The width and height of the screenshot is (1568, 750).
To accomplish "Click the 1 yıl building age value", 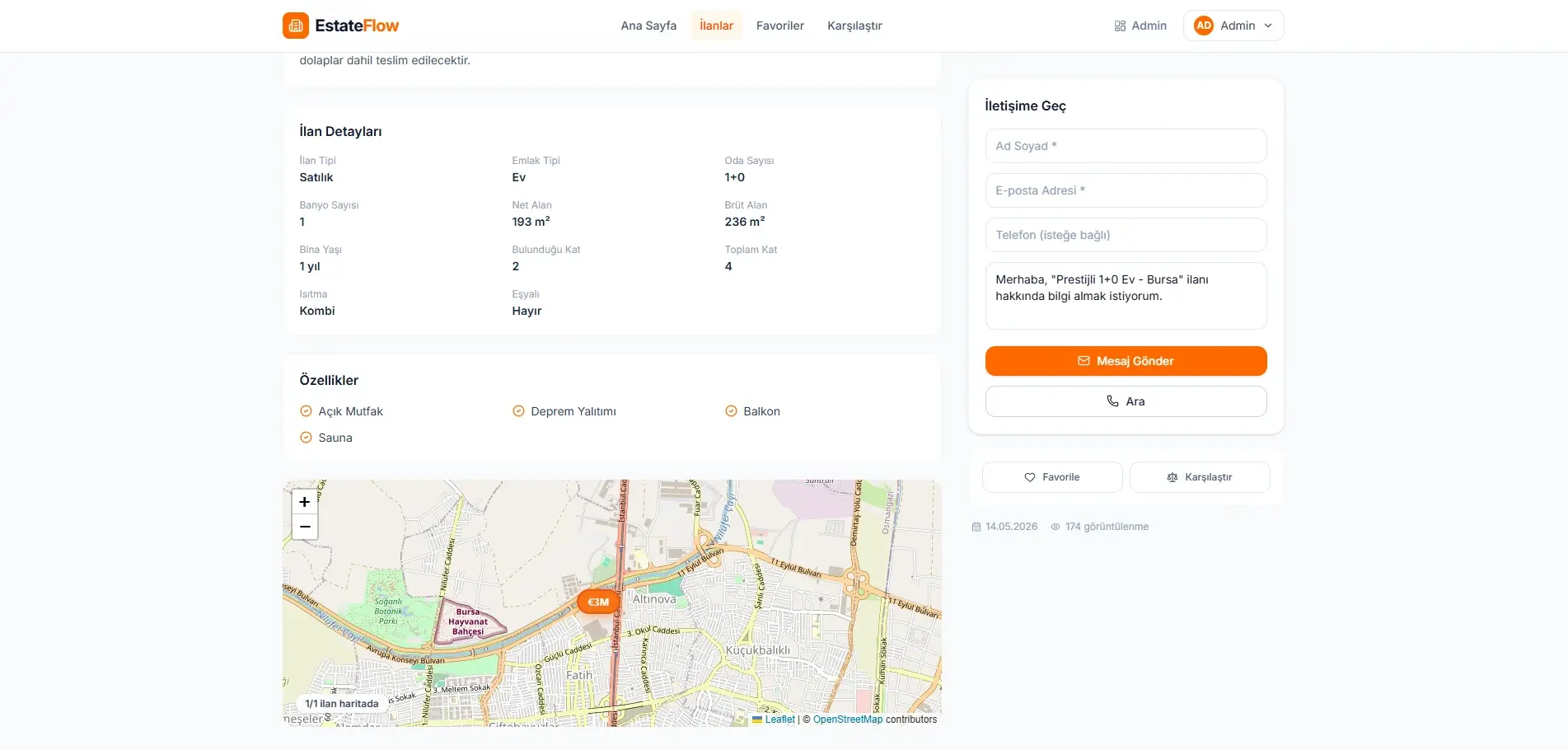I will 310,266.
